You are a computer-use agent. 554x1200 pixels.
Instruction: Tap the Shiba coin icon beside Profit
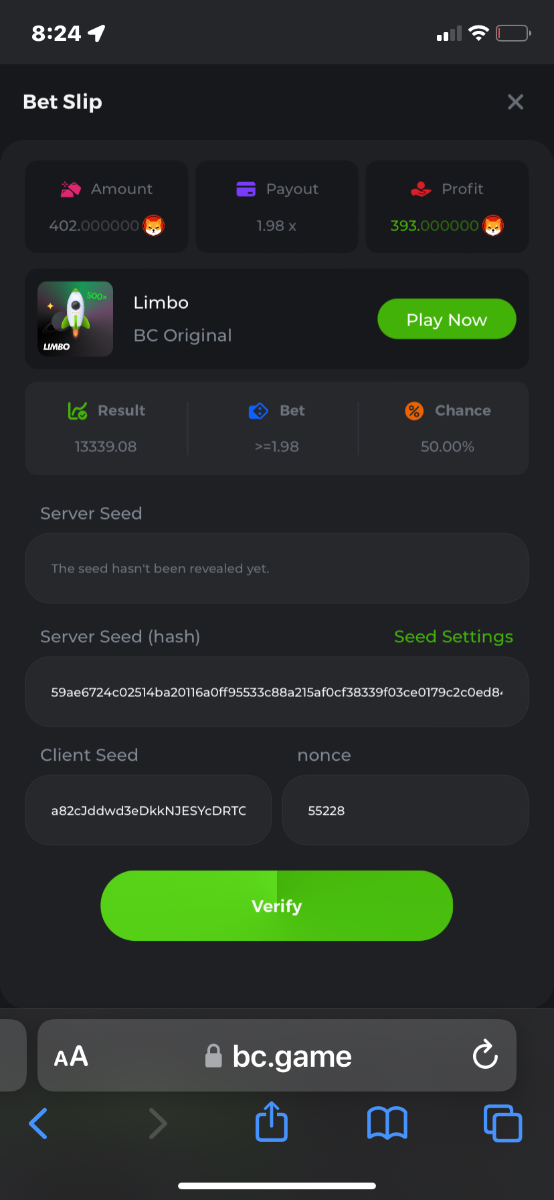click(494, 226)
